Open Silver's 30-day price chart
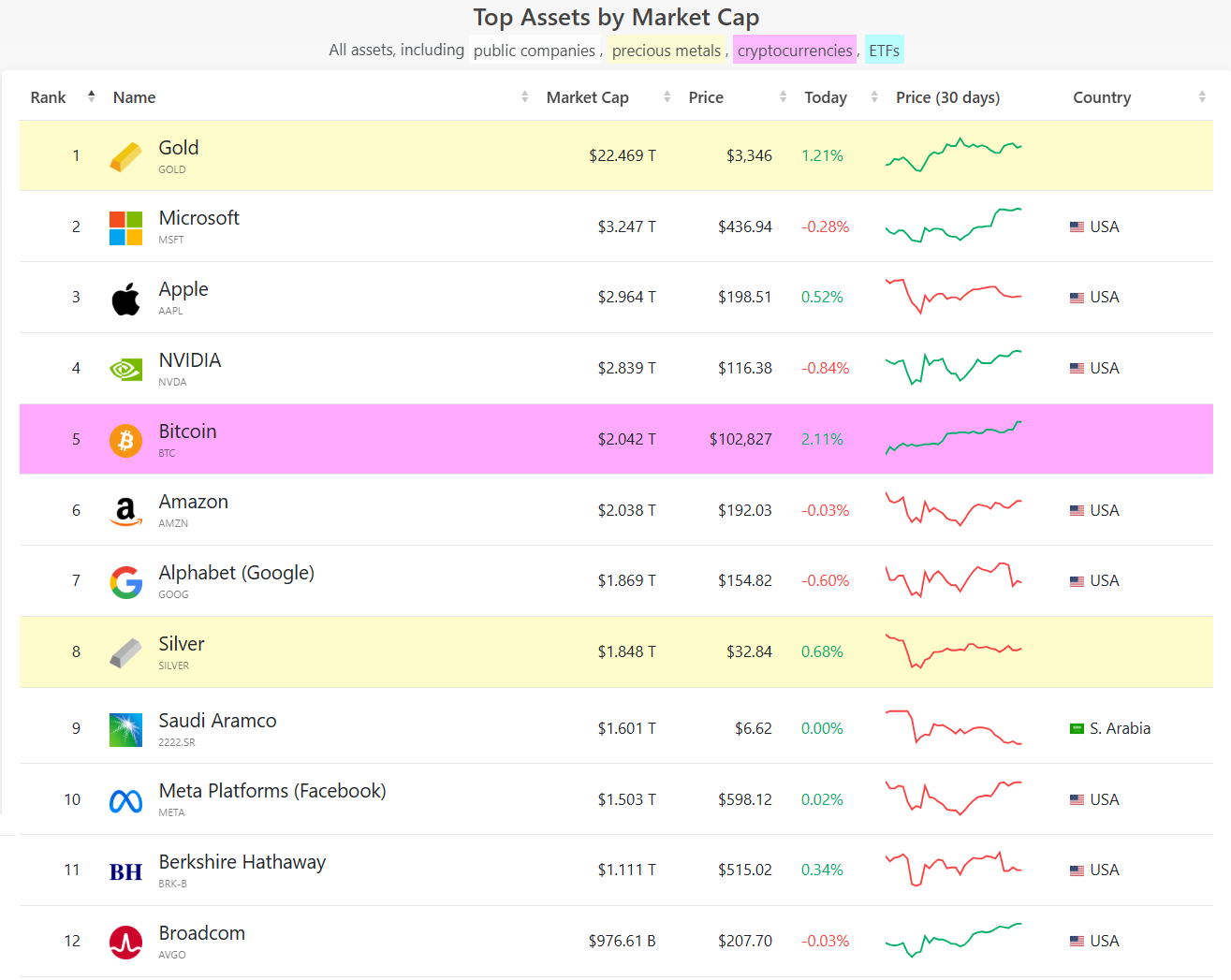This screenshot has height=980, width=1231. click(953, 651)
